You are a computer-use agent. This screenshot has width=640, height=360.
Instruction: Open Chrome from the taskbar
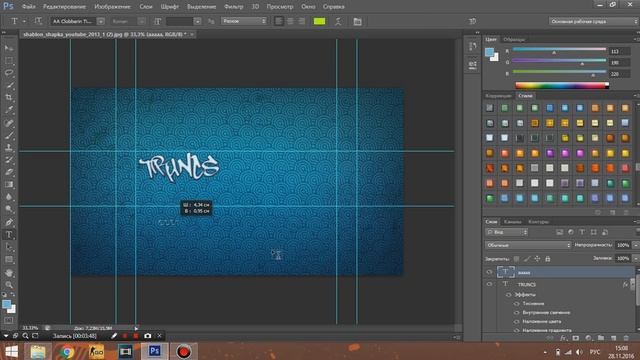click(x=67, y=351)
